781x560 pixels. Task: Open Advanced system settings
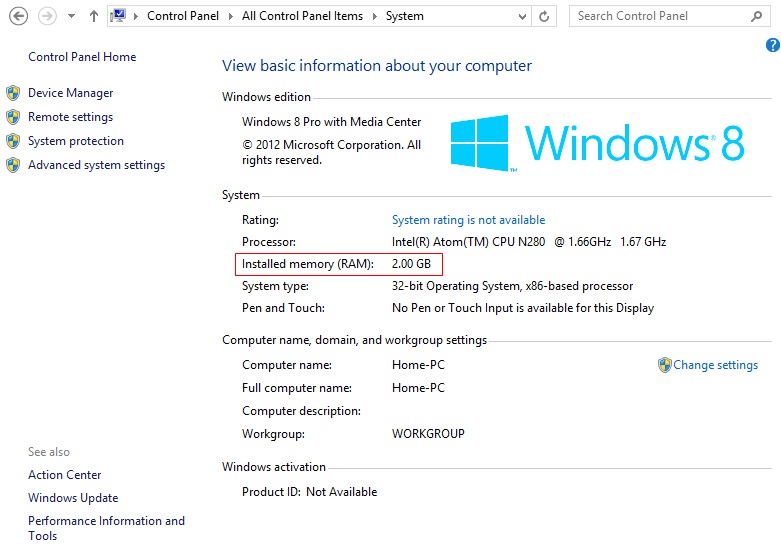pyautogui.click(x=96, y=165)
